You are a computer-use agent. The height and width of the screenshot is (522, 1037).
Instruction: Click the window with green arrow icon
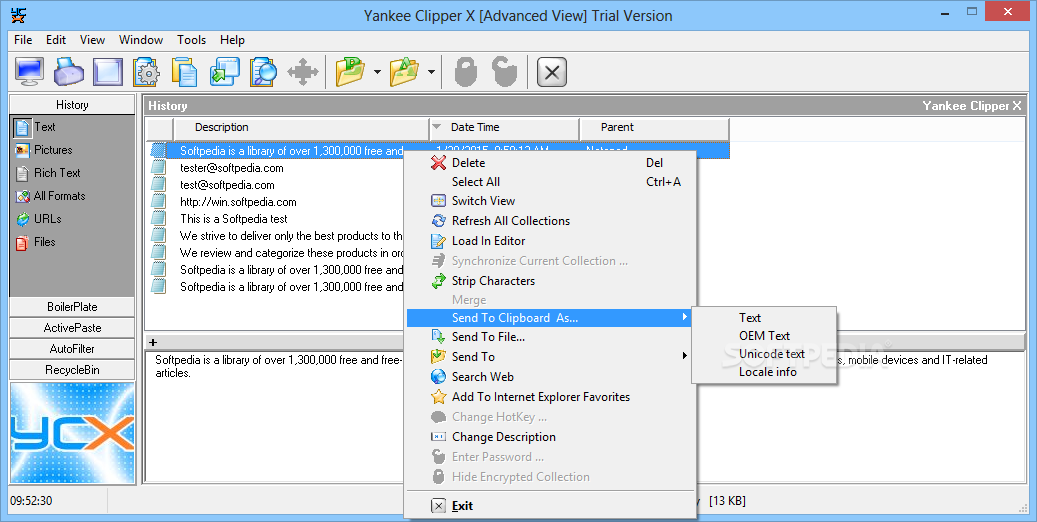pos(224,71)
